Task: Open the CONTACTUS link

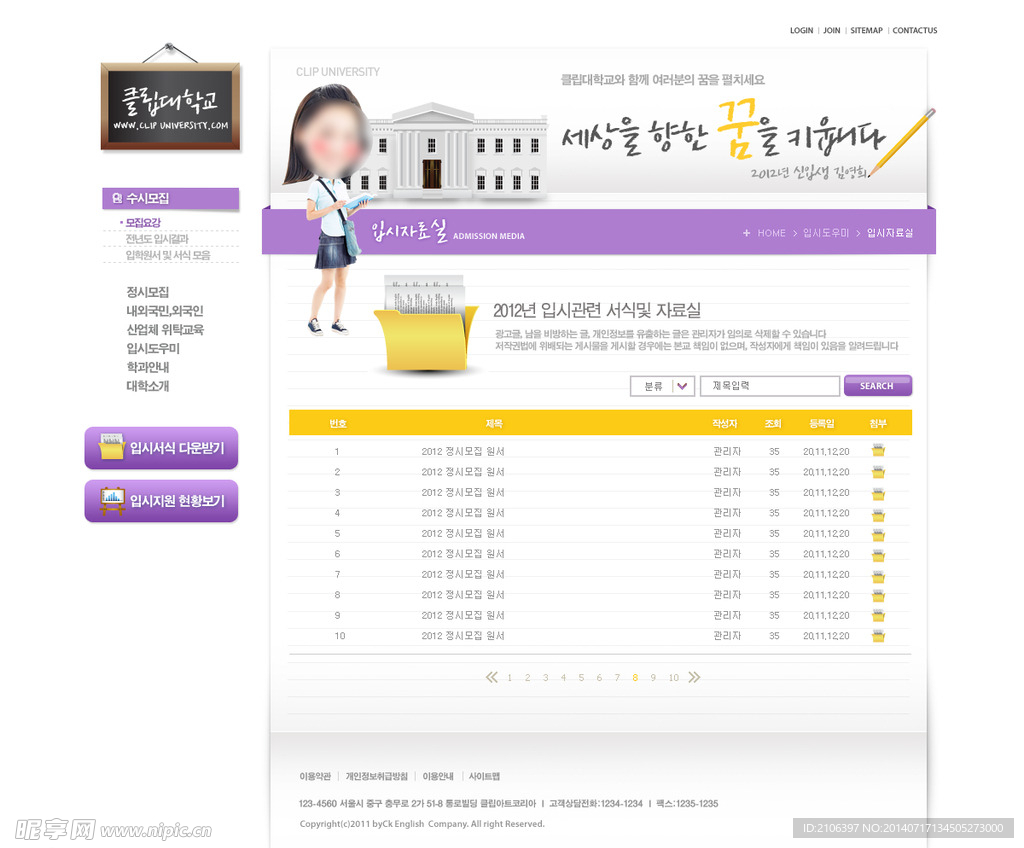Action: [915, 31]
